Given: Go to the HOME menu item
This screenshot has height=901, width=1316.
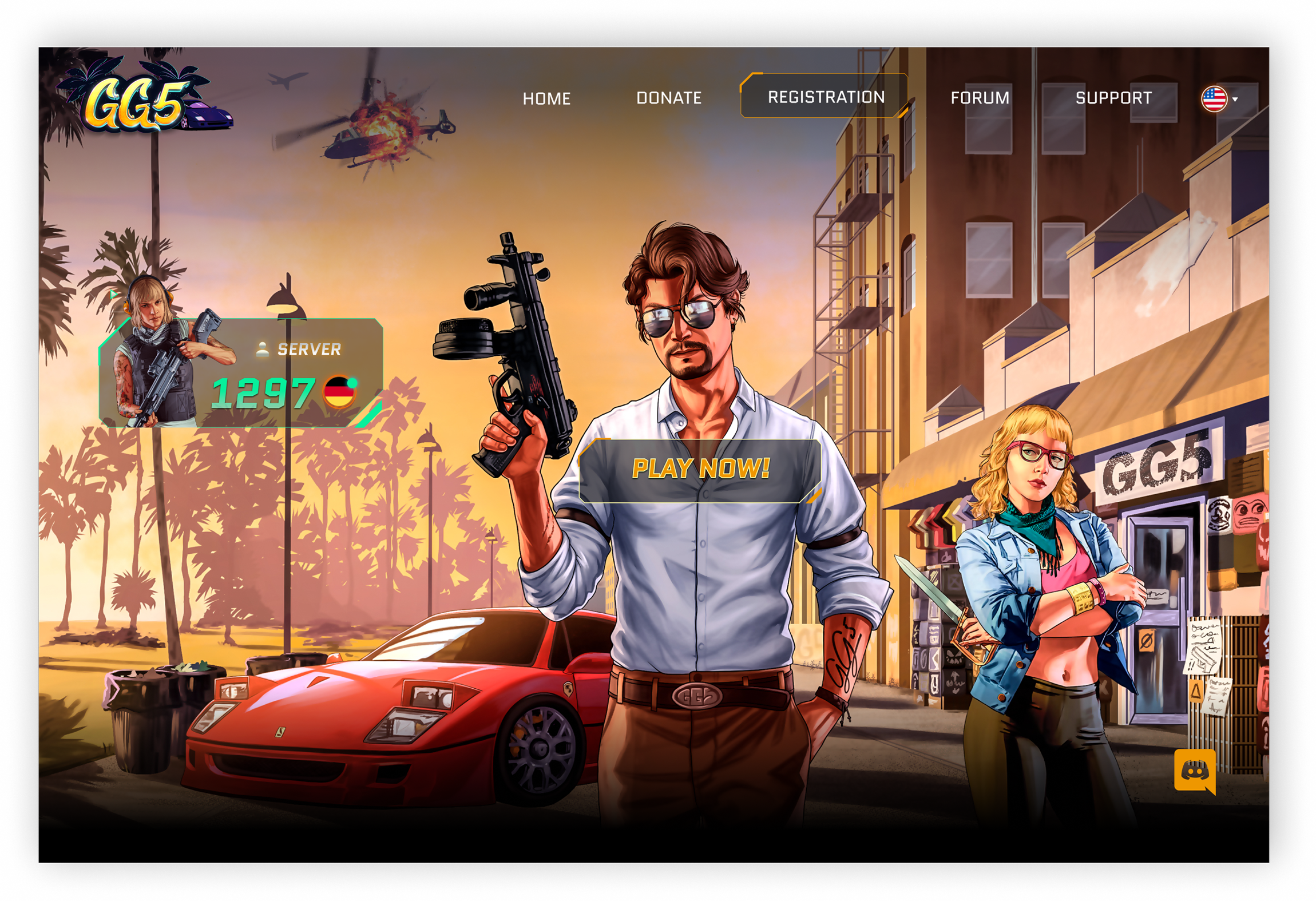Looking at the screenshot, I should tap(546, 98).
